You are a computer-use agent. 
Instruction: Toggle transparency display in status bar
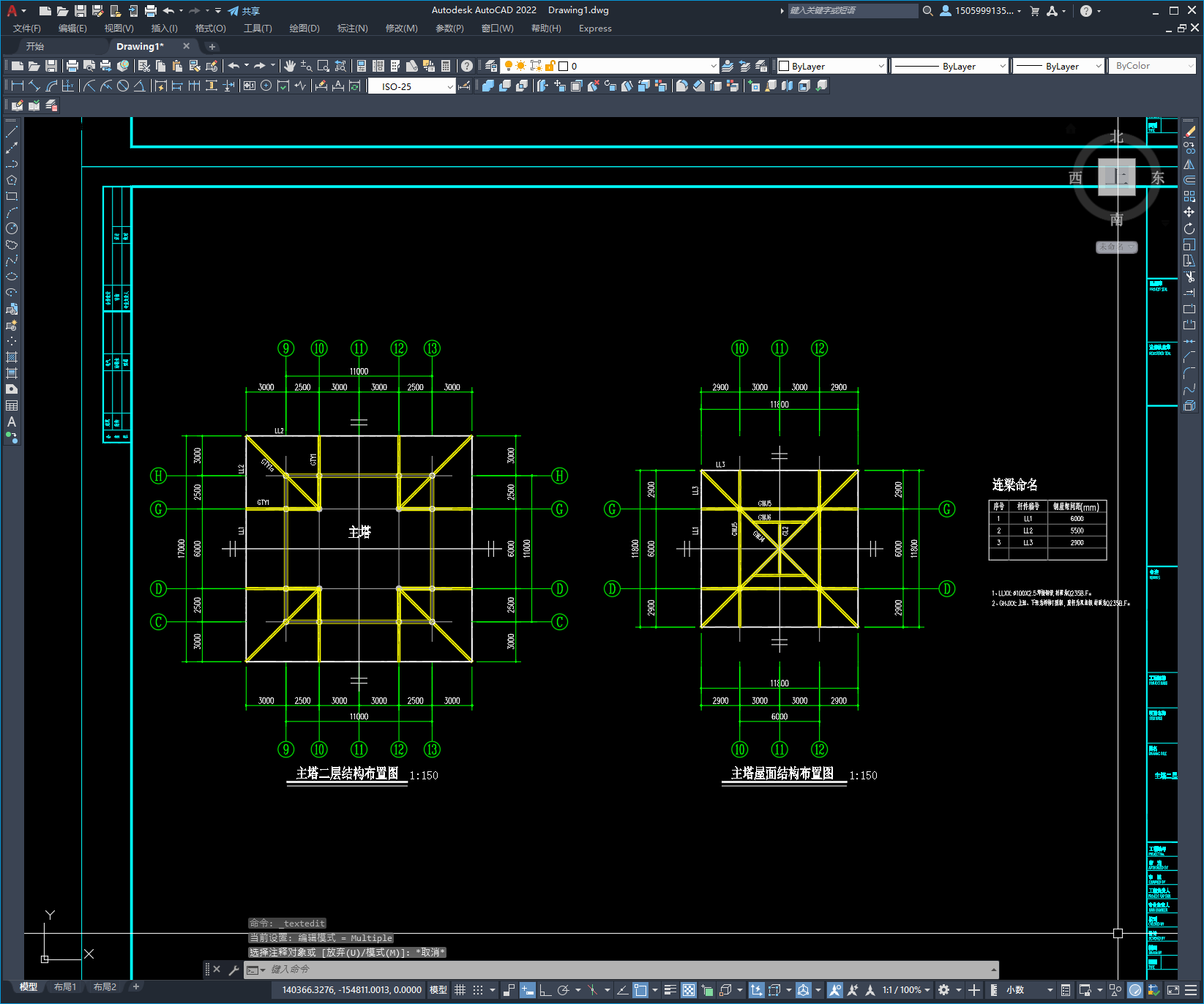689,990
